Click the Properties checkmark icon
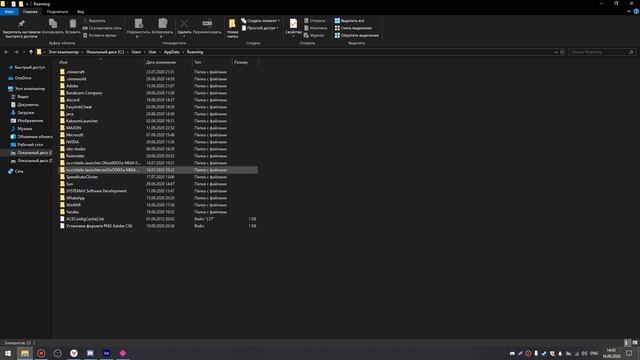 point(293,24)
